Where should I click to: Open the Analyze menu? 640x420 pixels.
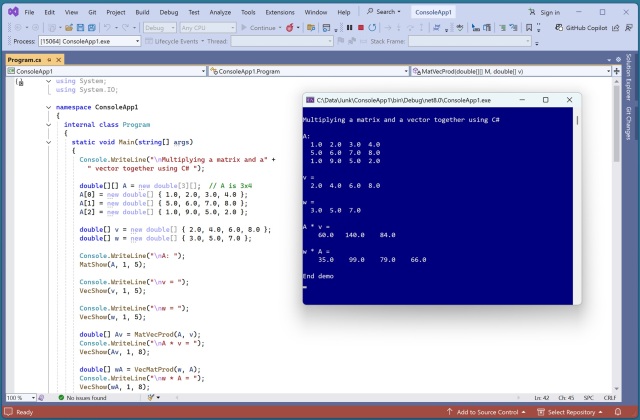point(220,12)
